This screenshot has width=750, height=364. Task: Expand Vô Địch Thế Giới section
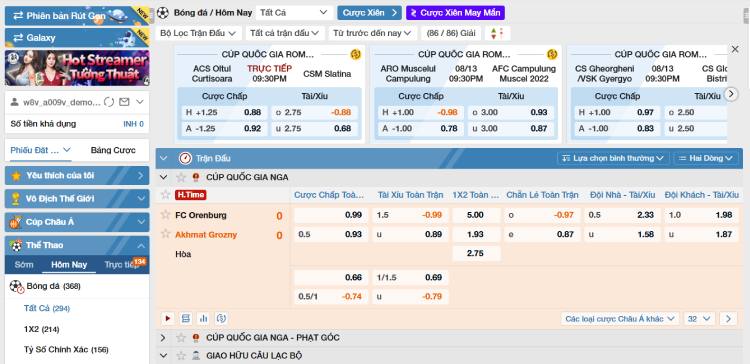point(77,199)
